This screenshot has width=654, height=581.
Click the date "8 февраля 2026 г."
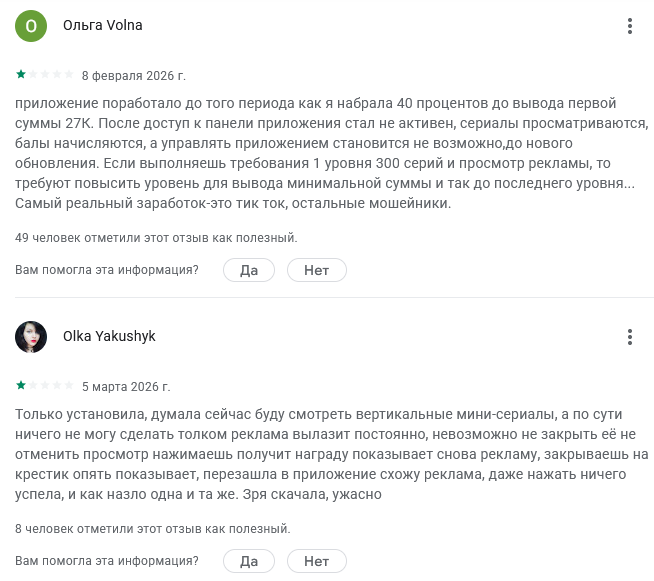point(134,76)
